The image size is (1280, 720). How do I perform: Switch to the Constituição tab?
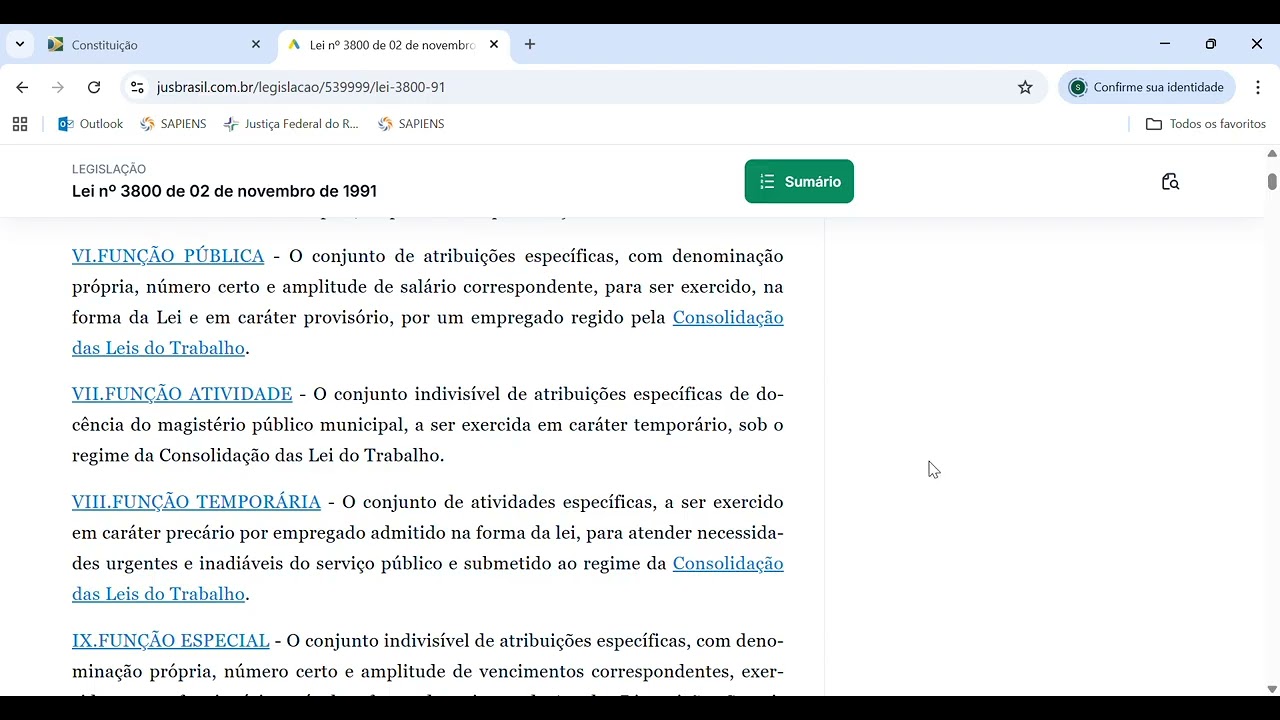[x=155, y=45]
